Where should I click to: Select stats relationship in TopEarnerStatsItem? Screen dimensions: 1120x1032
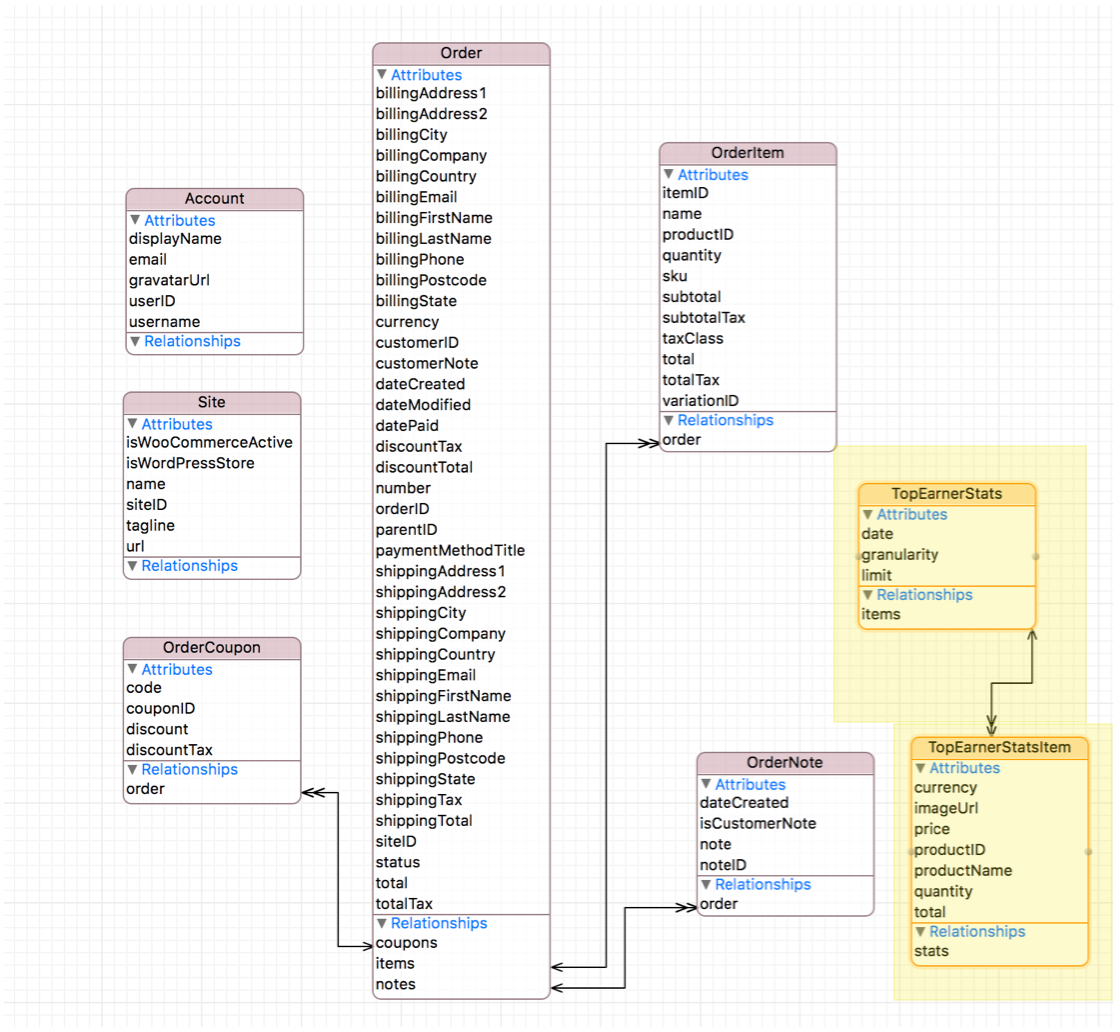[x=931, y=951]
